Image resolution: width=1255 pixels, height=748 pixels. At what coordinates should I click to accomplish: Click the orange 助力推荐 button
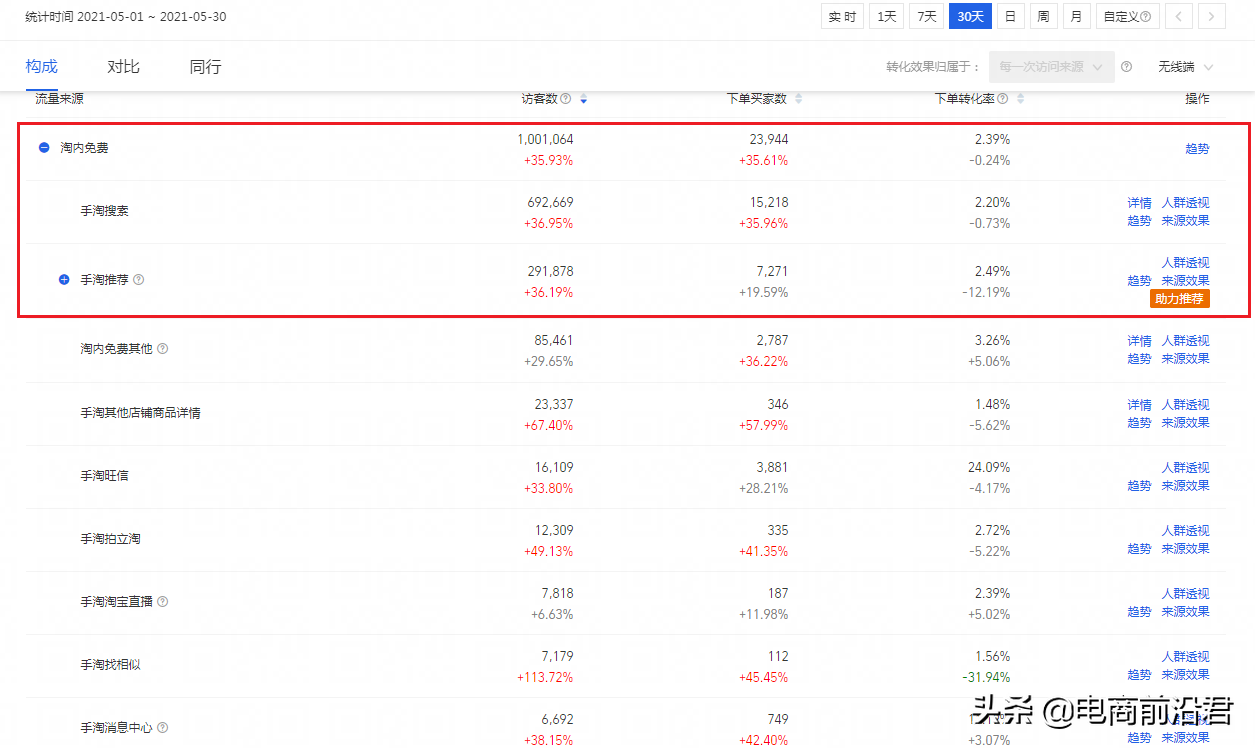[x=1180, y=299]
